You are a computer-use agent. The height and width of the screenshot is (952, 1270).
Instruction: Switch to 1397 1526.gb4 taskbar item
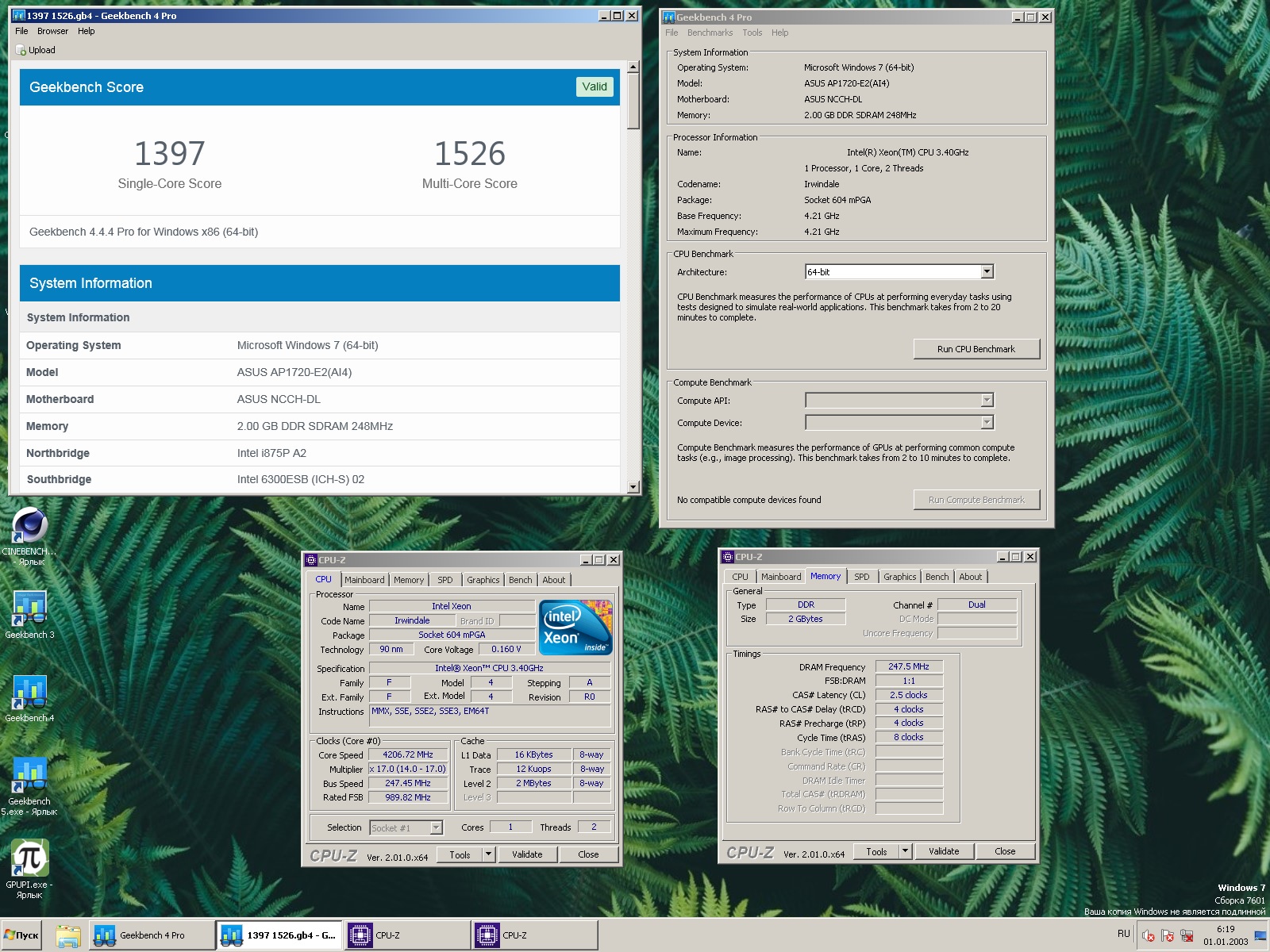pyautogui.click(x=279, y=935)
